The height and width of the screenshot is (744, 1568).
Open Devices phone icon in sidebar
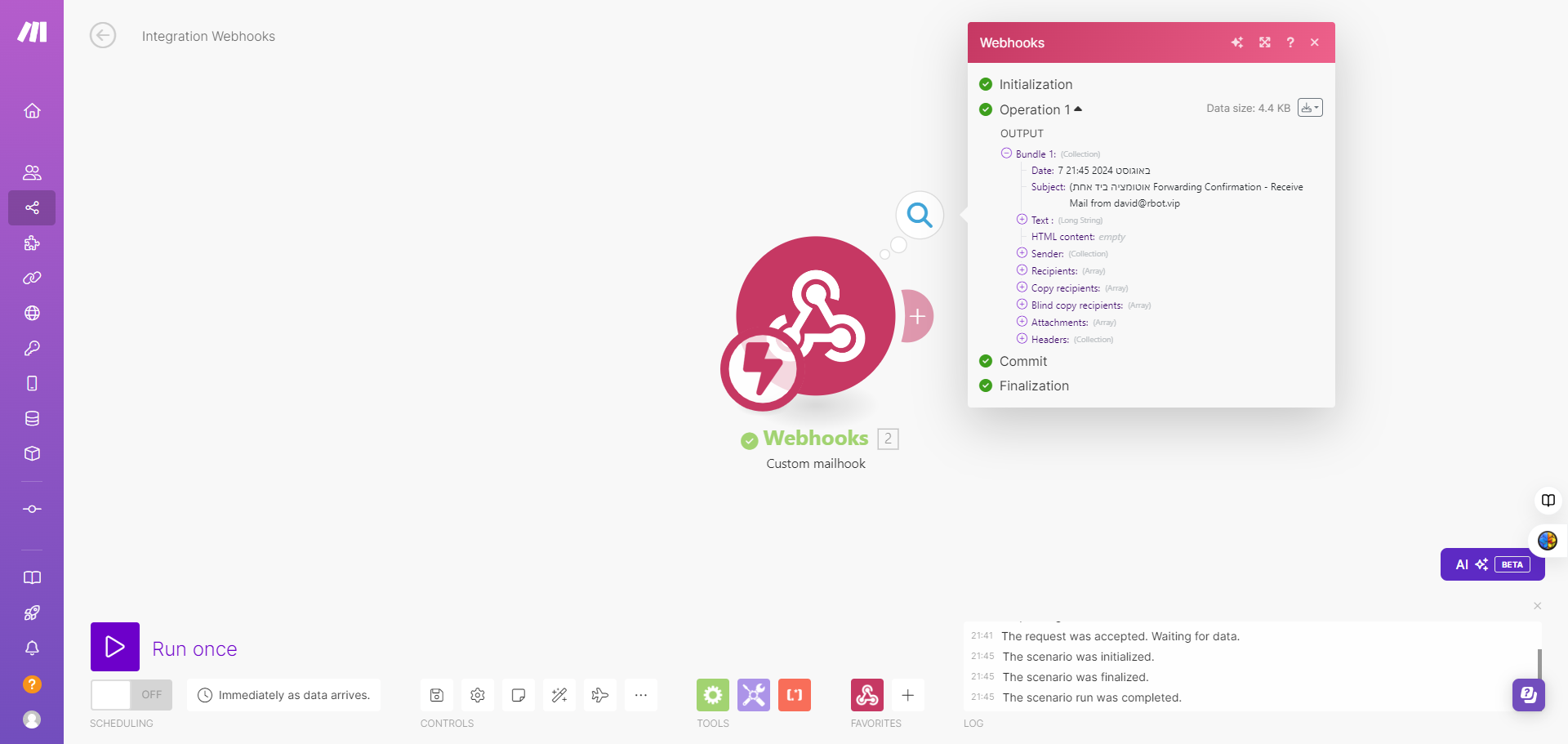click(x=32, y=383)
